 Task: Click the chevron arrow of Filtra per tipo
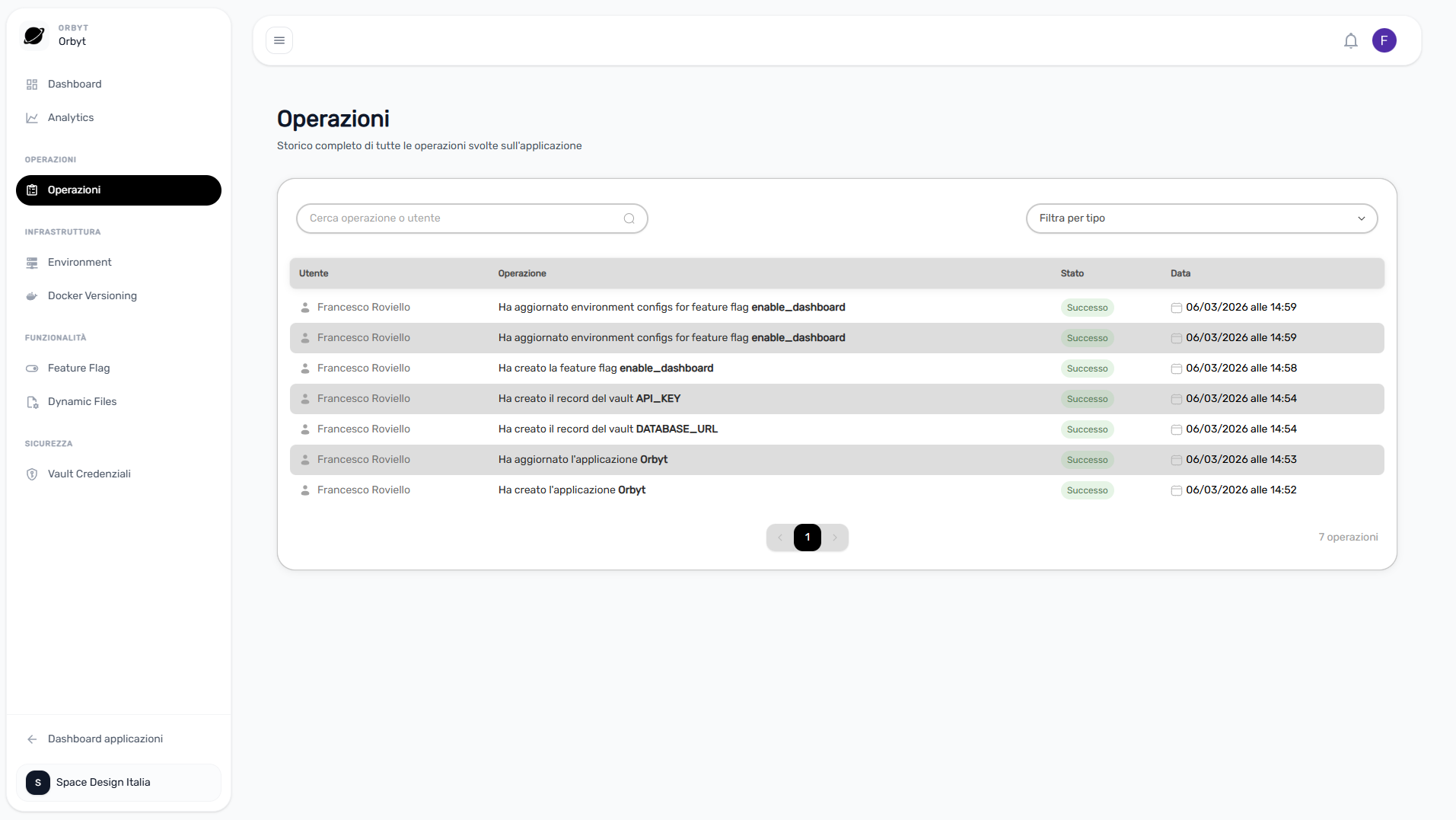point(1362,219)
